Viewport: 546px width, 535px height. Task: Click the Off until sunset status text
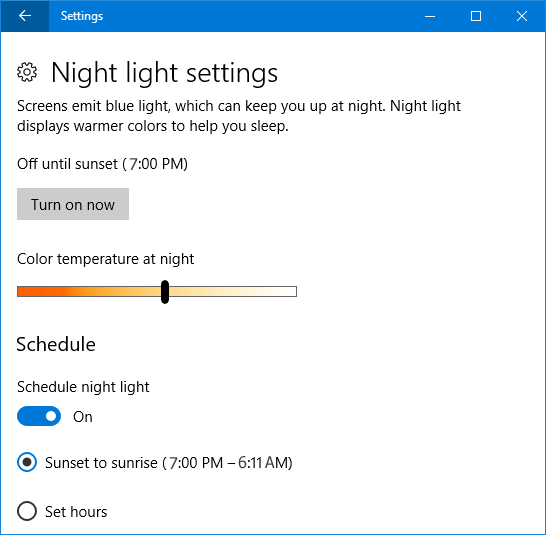click(102, 164)
